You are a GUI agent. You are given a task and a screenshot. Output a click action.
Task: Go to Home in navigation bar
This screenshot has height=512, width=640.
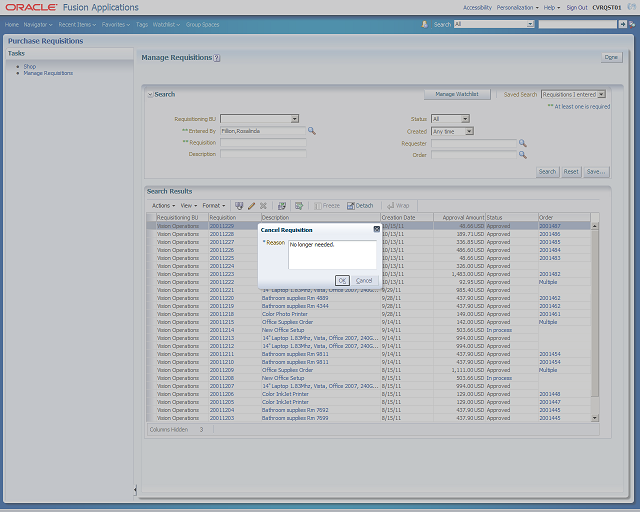(x=12, y=24)
